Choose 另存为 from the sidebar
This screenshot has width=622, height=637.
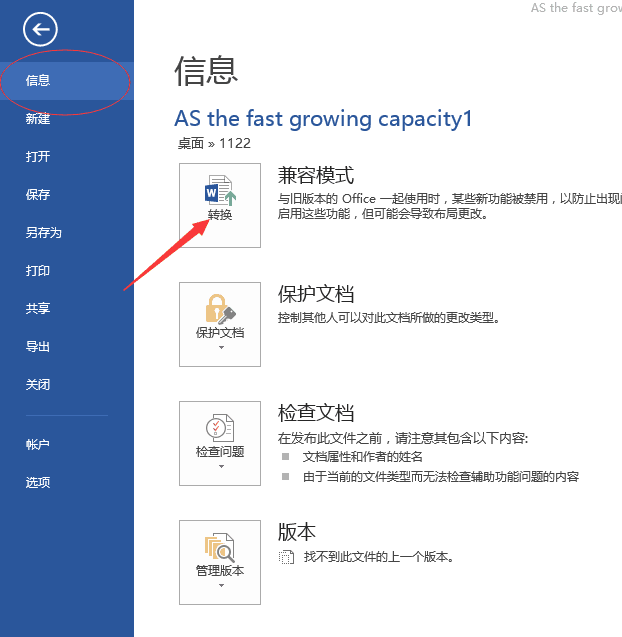[67, 233]
